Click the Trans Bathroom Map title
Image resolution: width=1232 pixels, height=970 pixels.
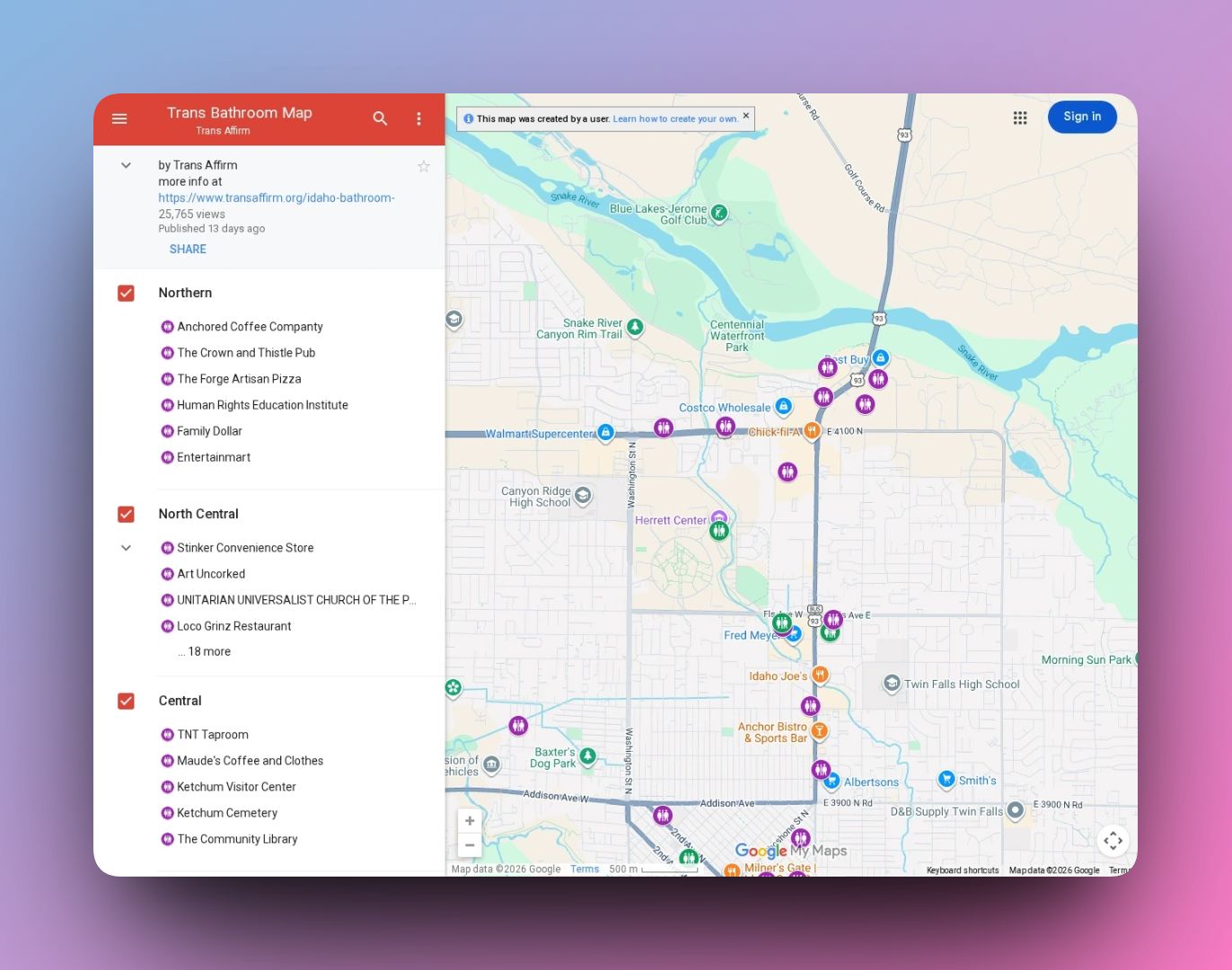[240, 113]
